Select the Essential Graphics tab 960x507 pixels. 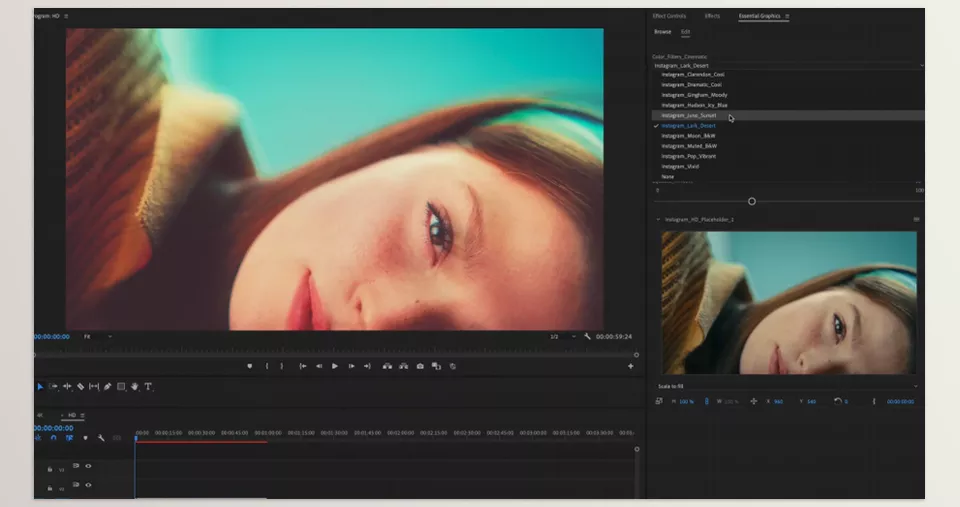coord(759,16)
